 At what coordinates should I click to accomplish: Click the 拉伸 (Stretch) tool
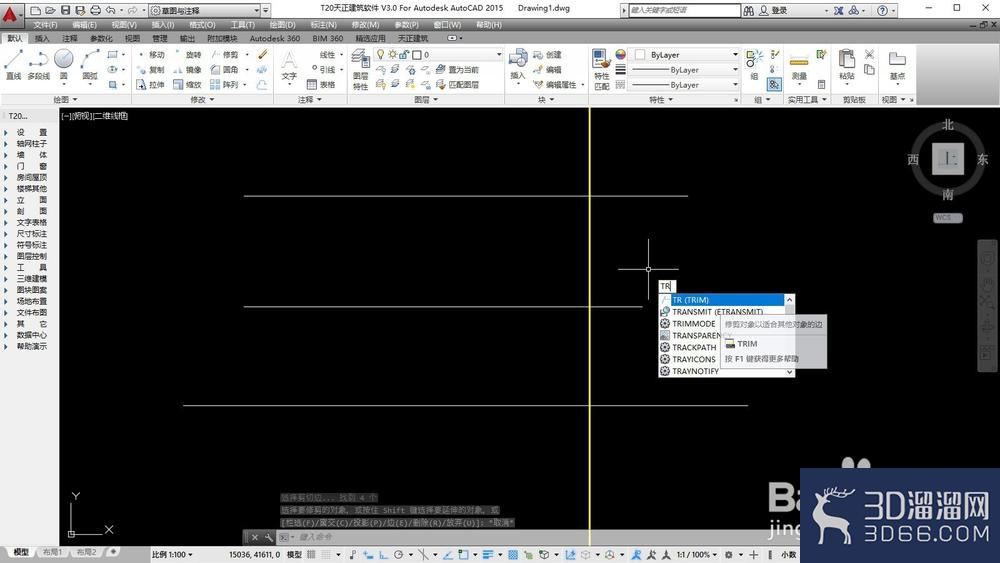pos(151,84)
